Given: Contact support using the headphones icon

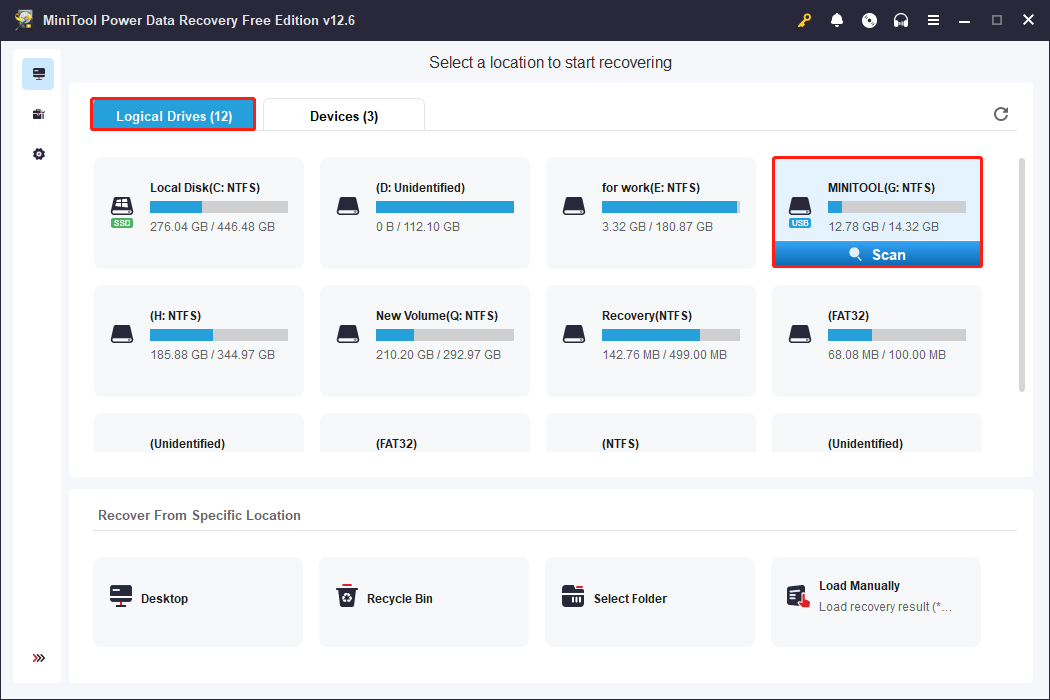Looking at the screenshot, I should [901, 20].
